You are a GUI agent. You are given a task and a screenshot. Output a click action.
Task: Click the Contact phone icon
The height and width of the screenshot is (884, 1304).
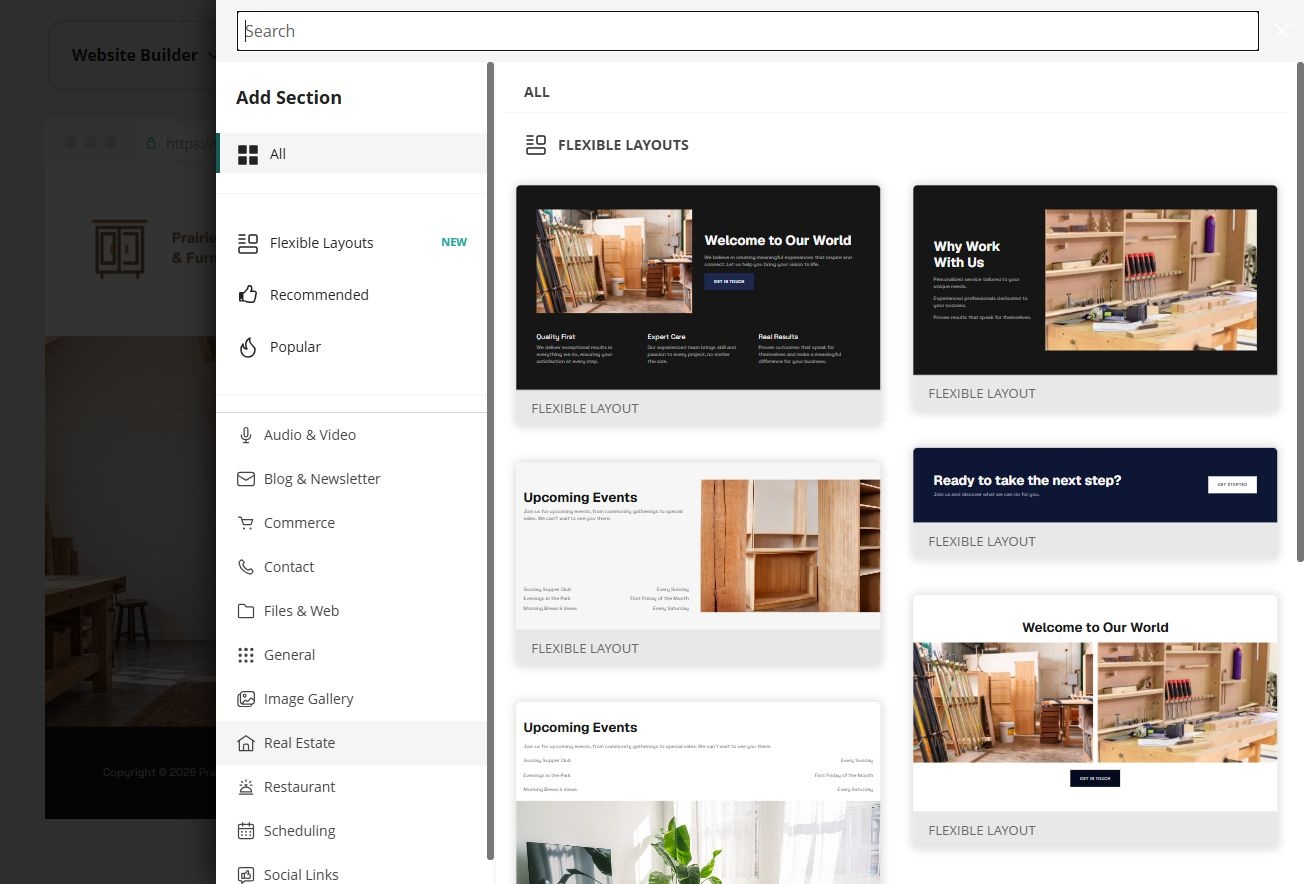pos(246,567)
